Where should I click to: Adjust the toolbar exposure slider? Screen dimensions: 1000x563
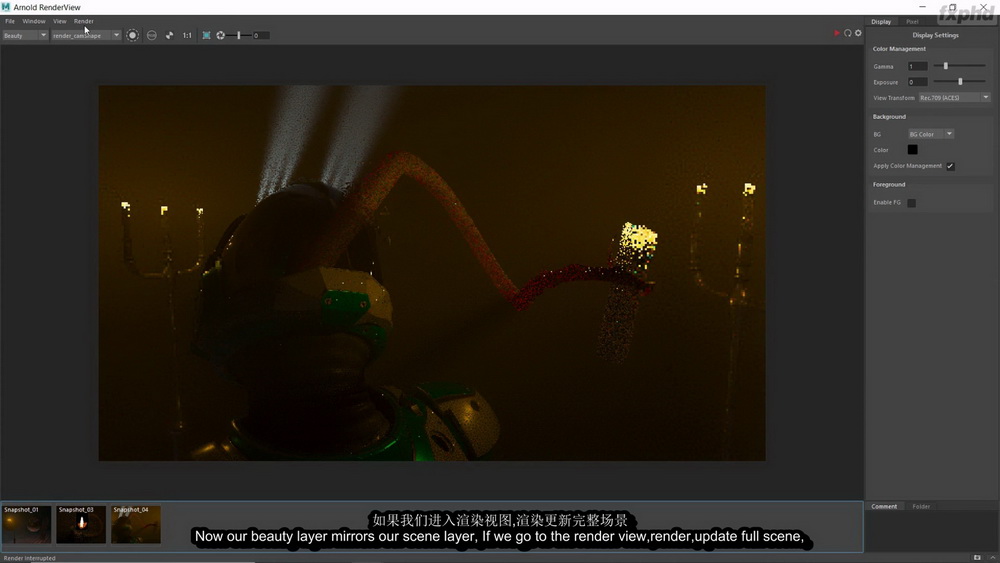(x=239, y=36)
